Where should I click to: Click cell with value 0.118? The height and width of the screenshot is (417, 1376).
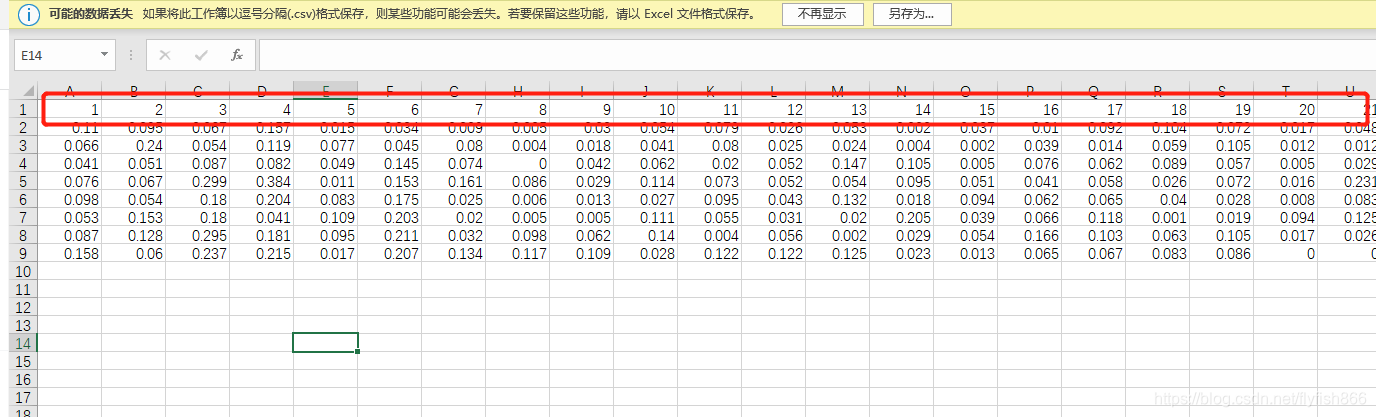pyautogui.click(x=1093, y=217)
